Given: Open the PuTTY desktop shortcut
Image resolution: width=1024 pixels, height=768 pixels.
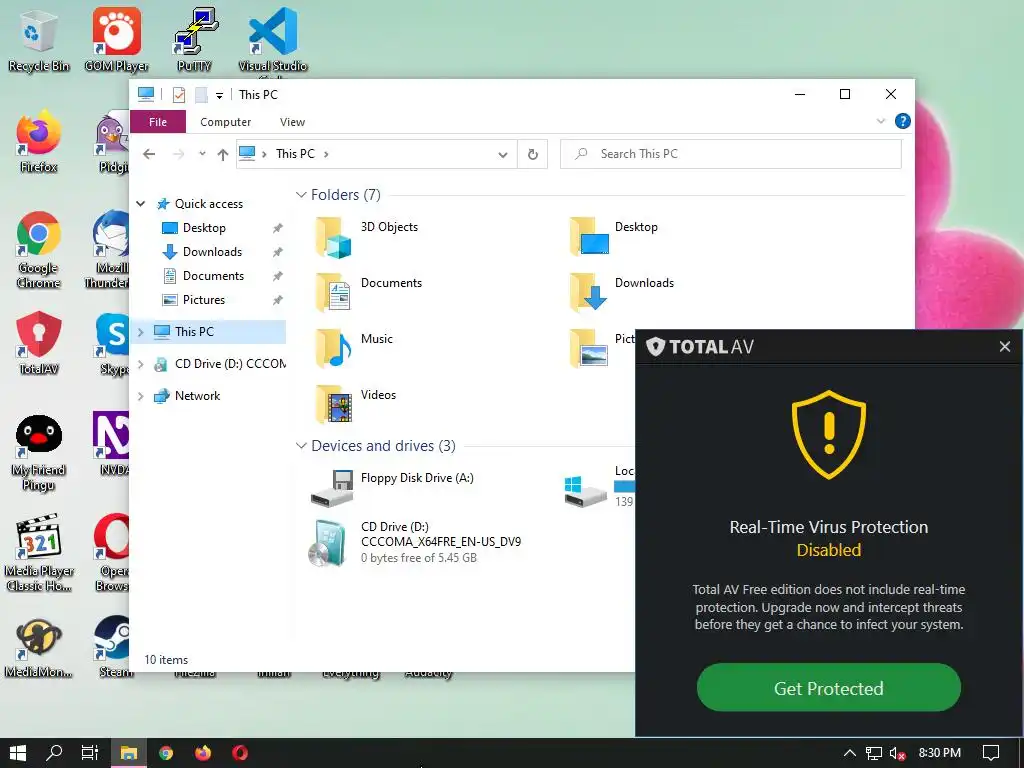Looking at the screenshot, I should (194, 39).
